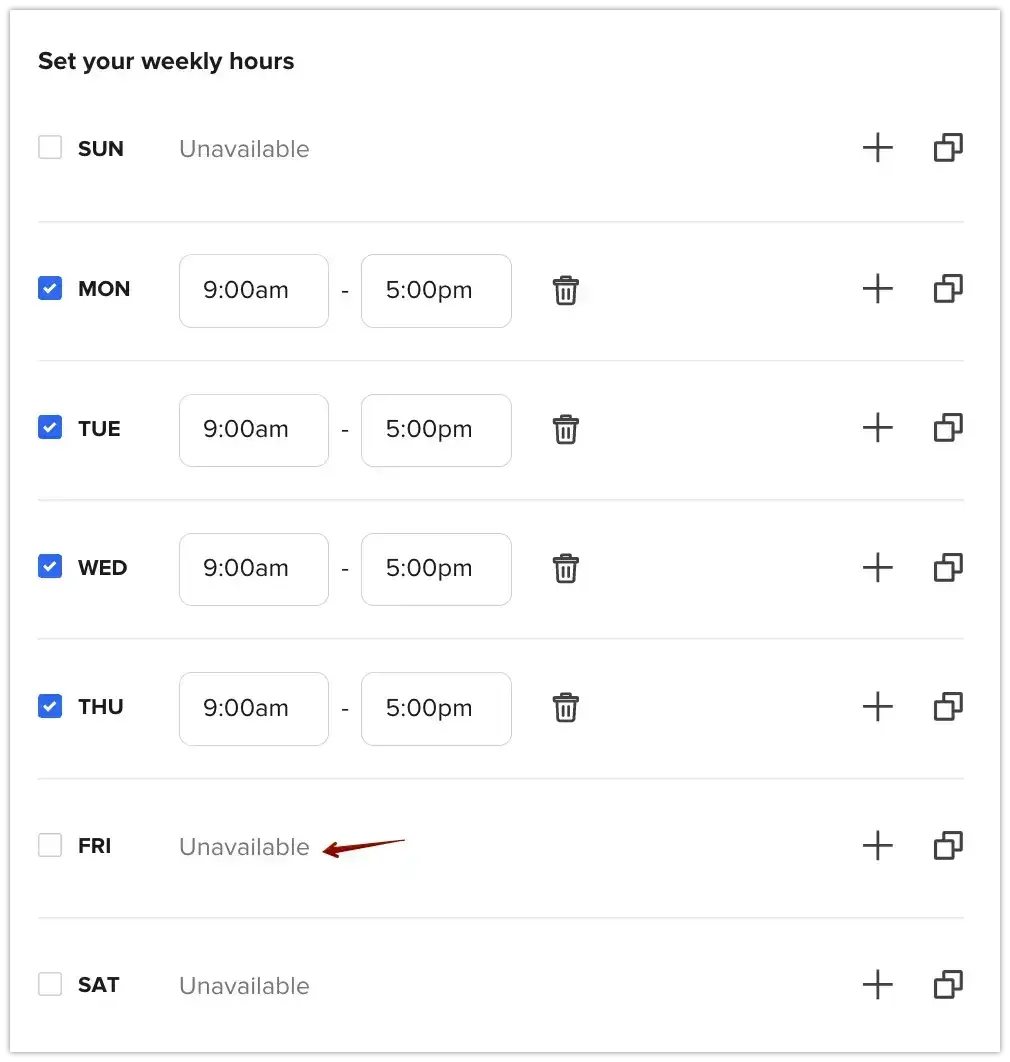The image size is (1010, 1062).
Task: Add another time interval to Wednesday
Action: pyautogui.click(x=877, y=568)
